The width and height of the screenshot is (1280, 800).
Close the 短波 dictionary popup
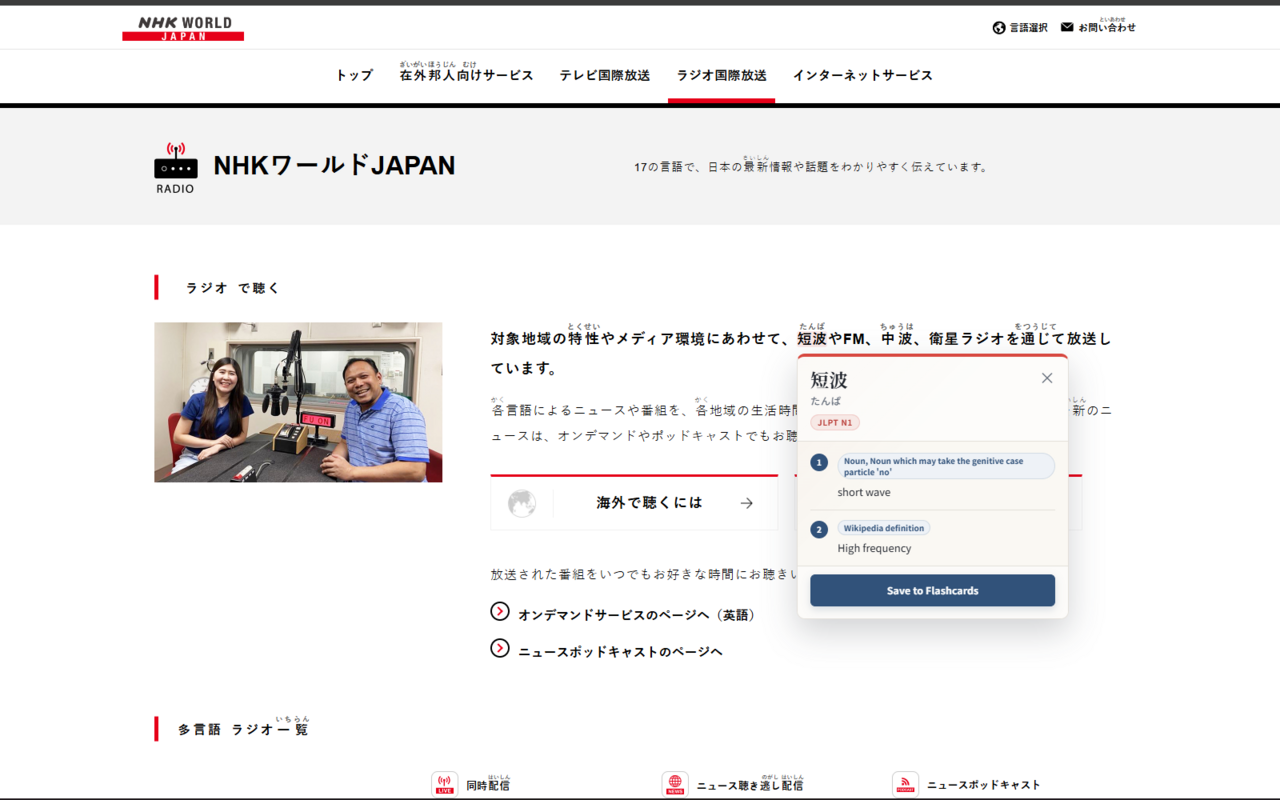pos(1047,378)
